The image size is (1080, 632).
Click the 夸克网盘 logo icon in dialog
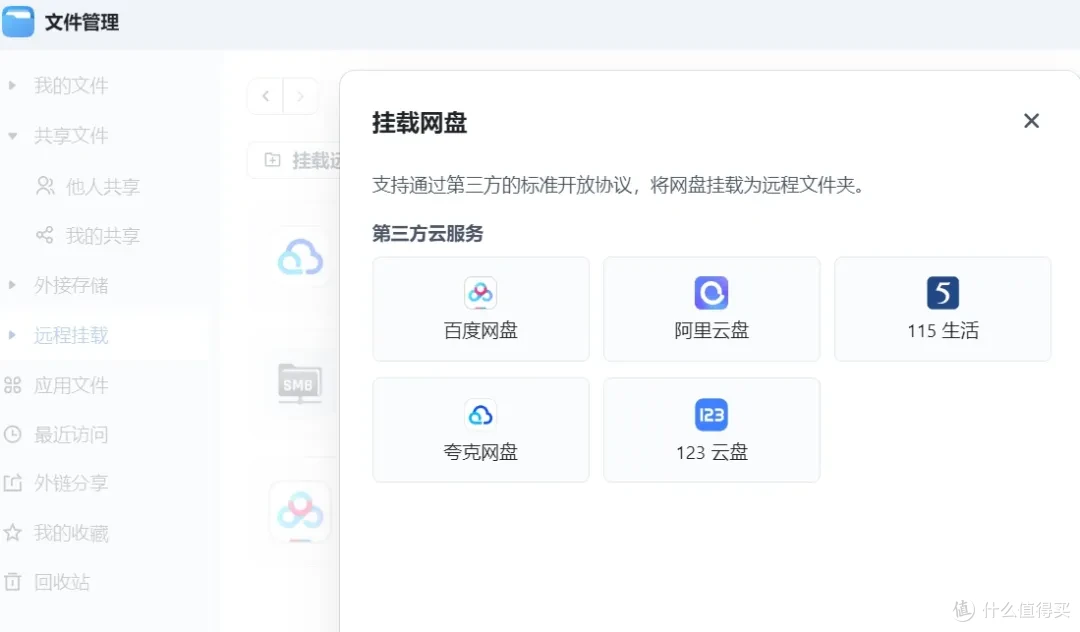pos(481,414)
